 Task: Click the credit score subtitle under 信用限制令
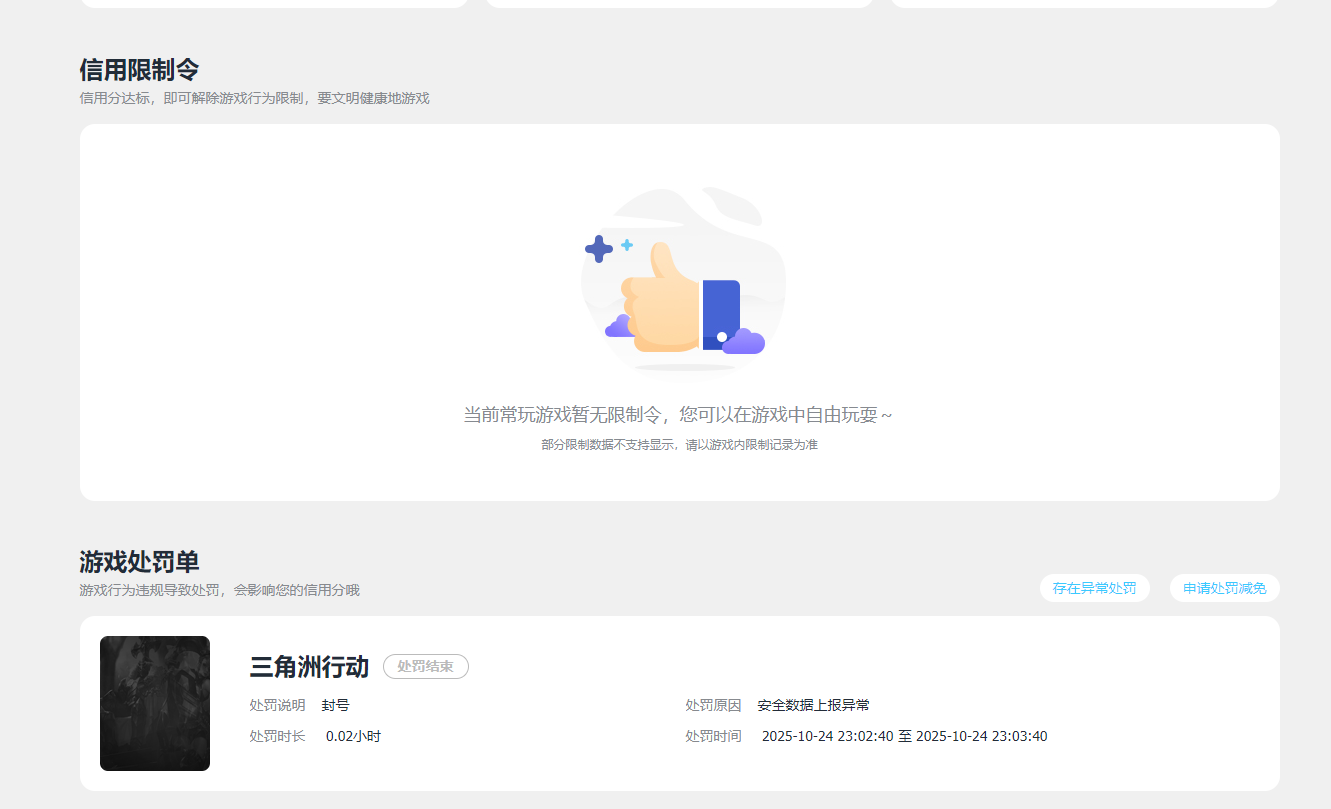point(253,98)
